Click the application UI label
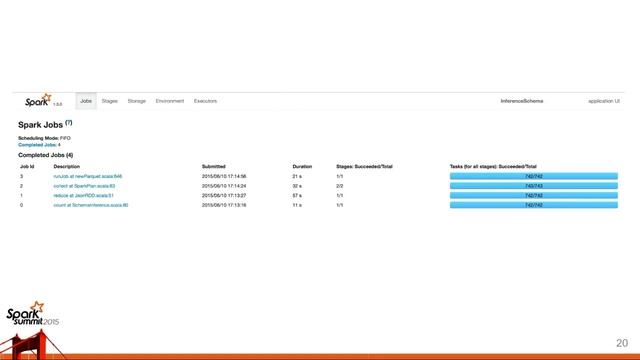 click(604, 101)
